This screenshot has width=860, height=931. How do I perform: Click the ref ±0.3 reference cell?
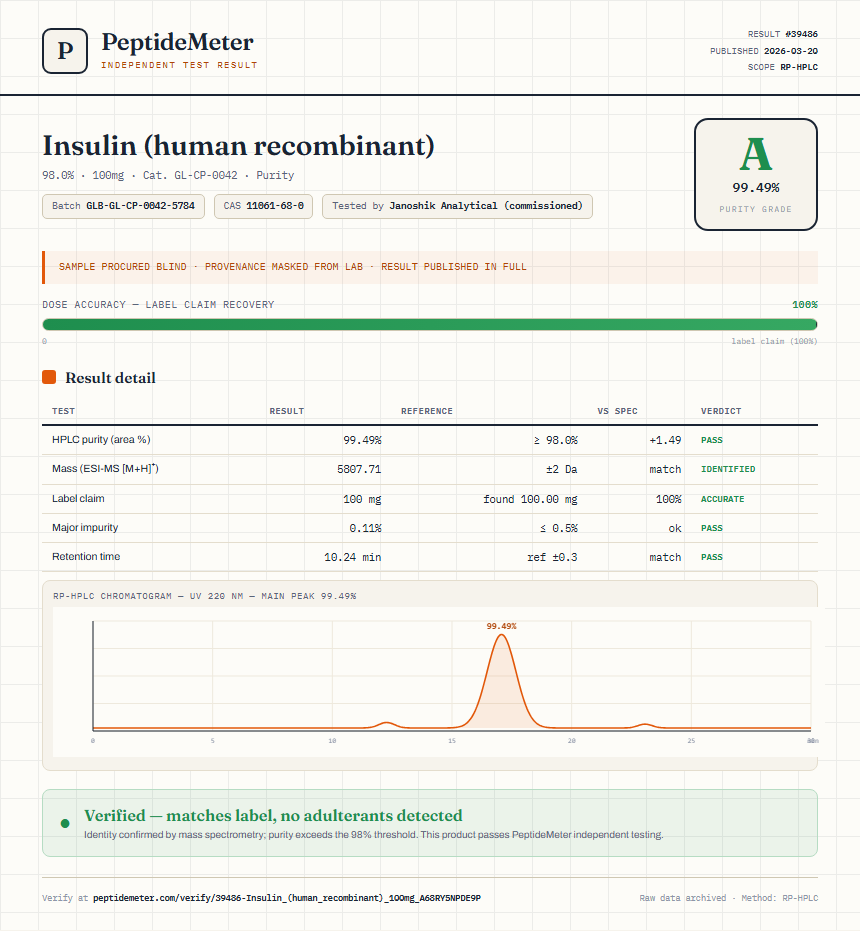(552, 557)
